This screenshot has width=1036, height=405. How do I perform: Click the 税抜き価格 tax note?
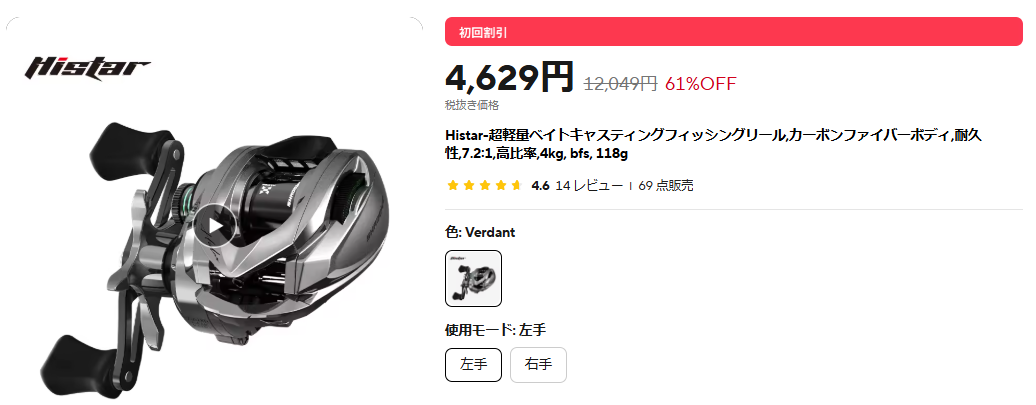[472, 105]
